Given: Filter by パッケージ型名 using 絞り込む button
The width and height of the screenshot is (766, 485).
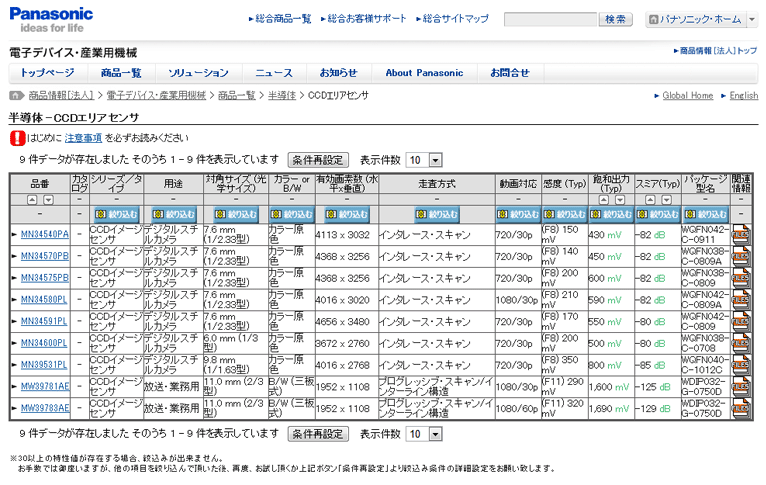Looking at the screenshot, I should (705, 214).
